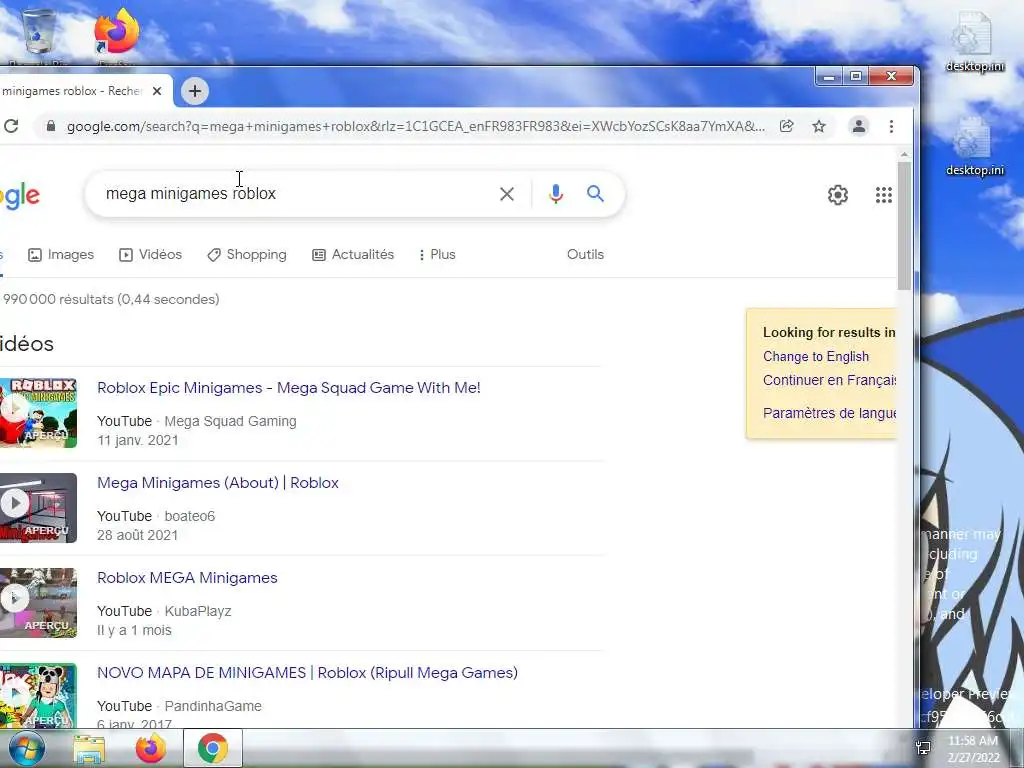Click the '11 janv. 2021' date text

[x=138, y=440]
